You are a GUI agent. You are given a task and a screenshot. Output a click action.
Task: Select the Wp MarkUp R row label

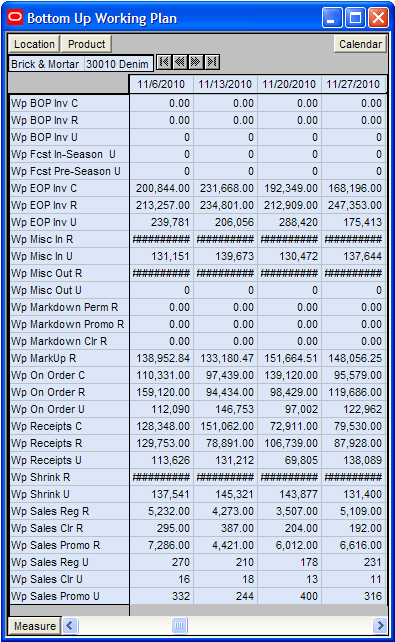(69, 358)
